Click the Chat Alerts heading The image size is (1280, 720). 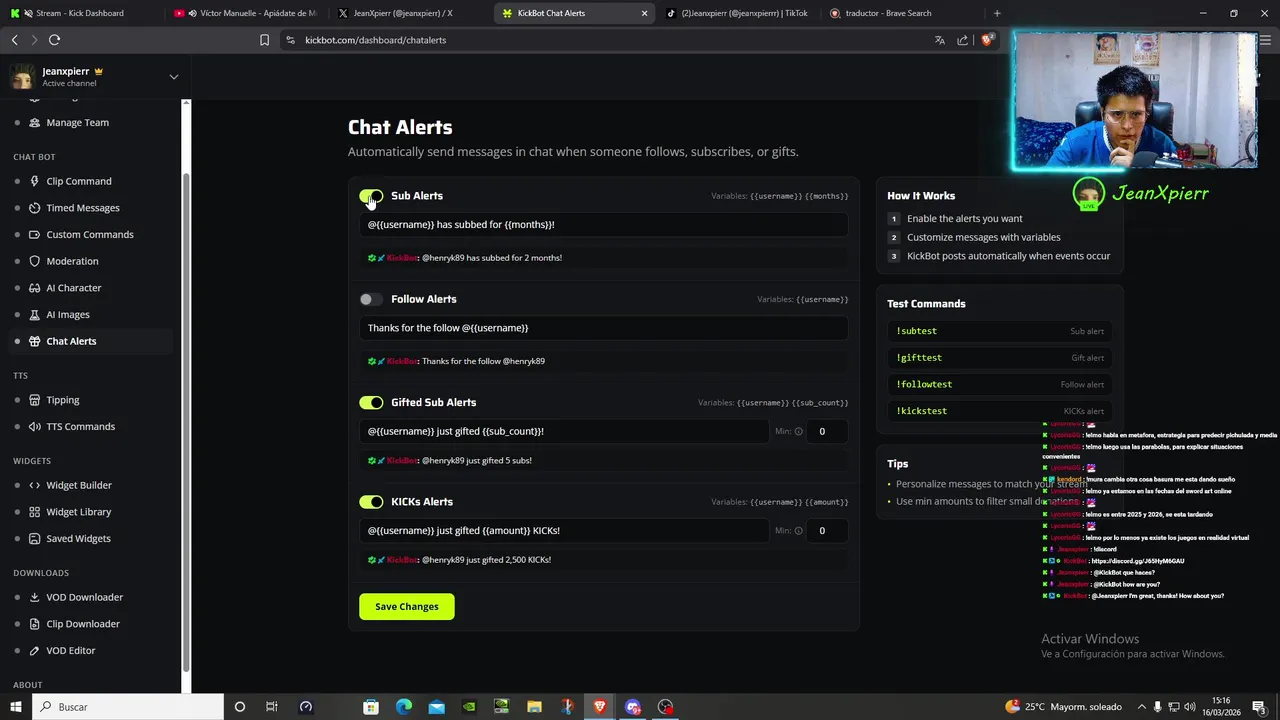pyautogui.click(x=400, y=127)
